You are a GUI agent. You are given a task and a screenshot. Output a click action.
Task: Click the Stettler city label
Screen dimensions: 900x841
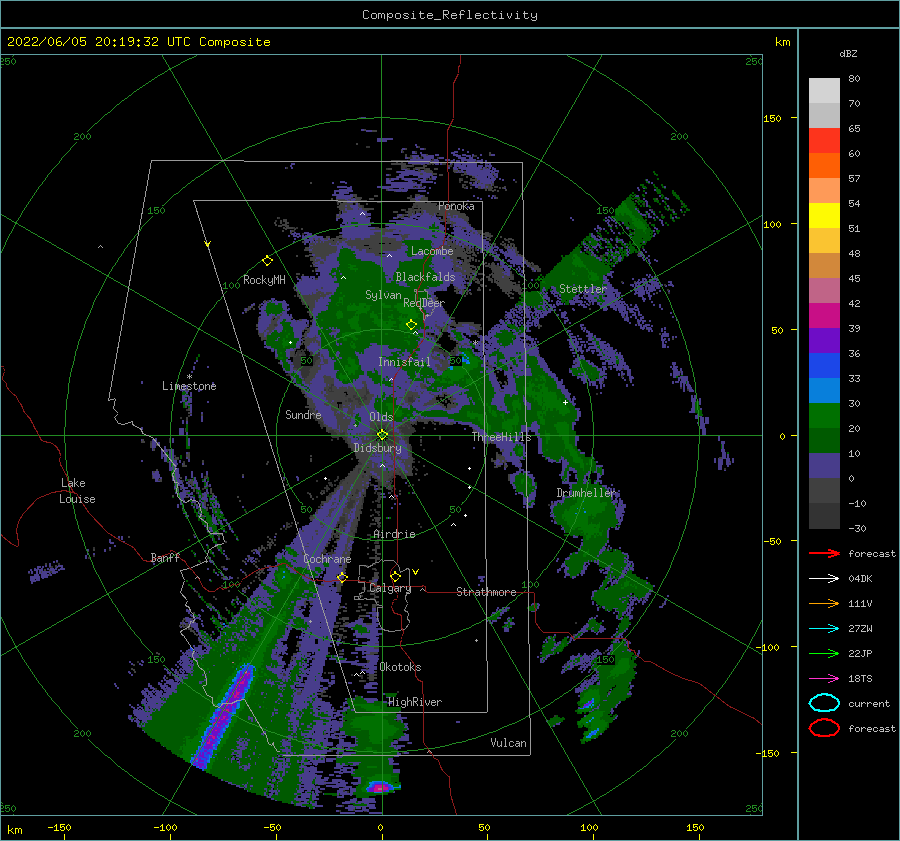583,289
